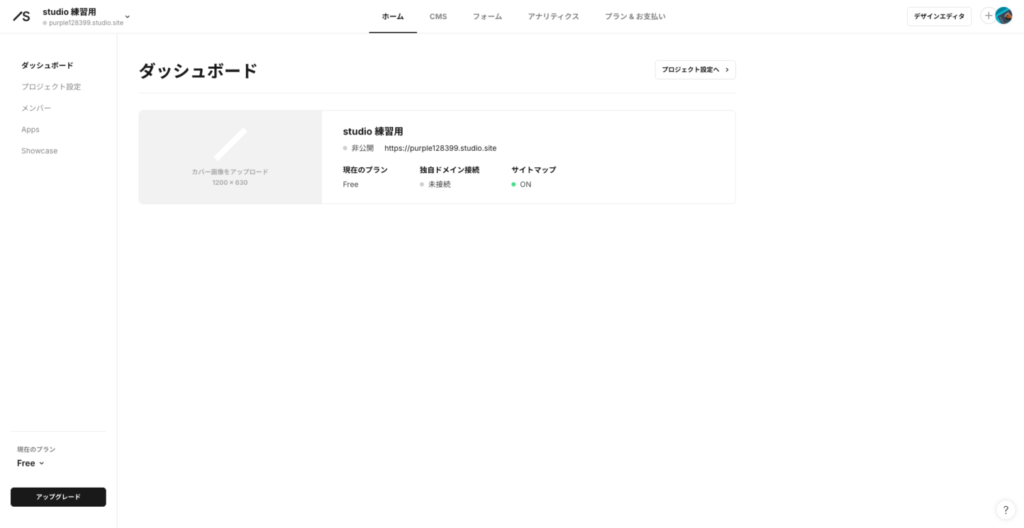Image resolution: width=1024 pixels, height=528 pixels.
Task: Select プロジェクト設定 in the sidebar
Action: tap(51, 87)
